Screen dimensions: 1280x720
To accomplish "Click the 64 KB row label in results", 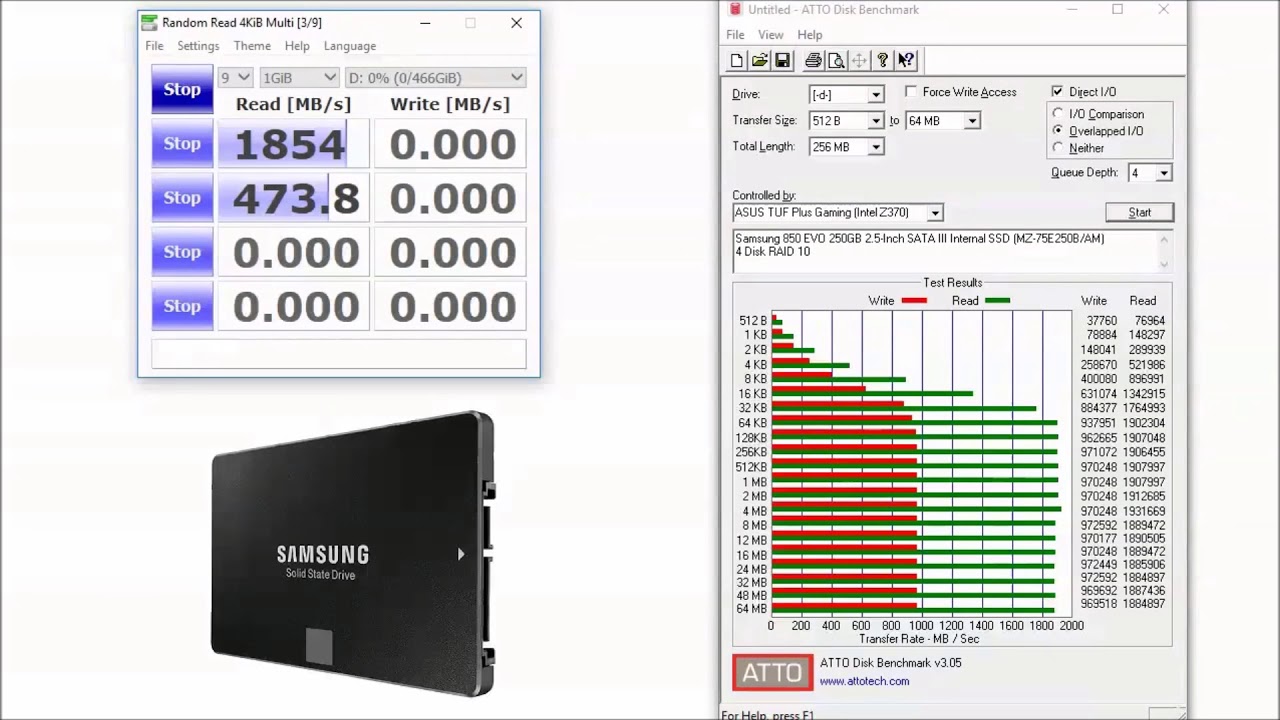I will (x=752, y=423).
